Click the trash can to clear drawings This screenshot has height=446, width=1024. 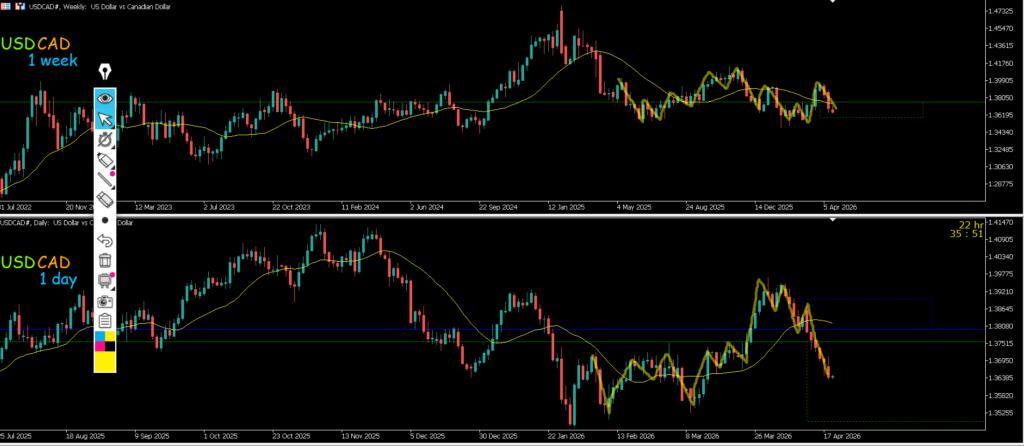coord(105,261)
